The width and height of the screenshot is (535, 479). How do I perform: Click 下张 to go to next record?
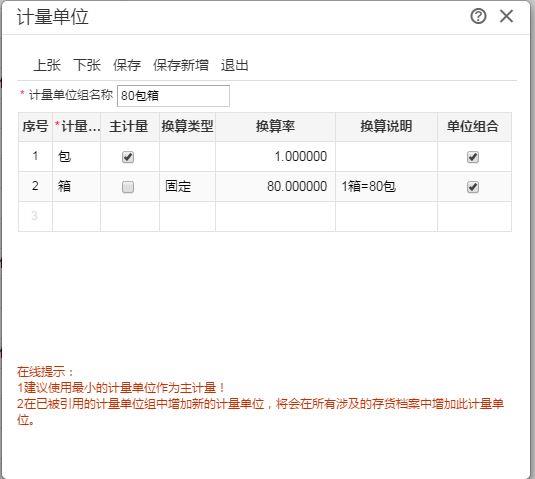[87, 65]
